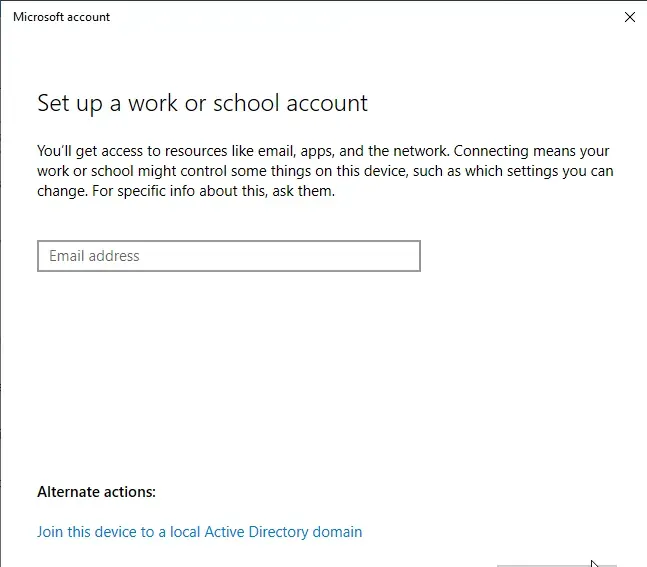Dismiss the work or school account setup window

pyautogui.click(x=629, y=17)
